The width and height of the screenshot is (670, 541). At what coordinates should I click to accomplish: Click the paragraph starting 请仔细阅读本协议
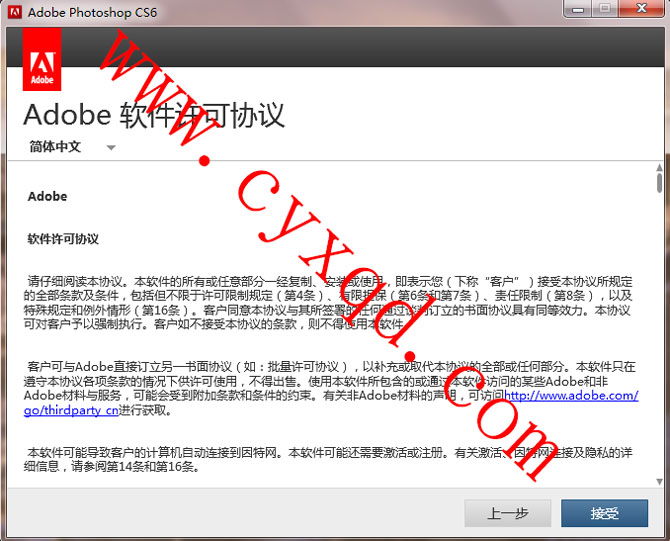coord(328,303)
